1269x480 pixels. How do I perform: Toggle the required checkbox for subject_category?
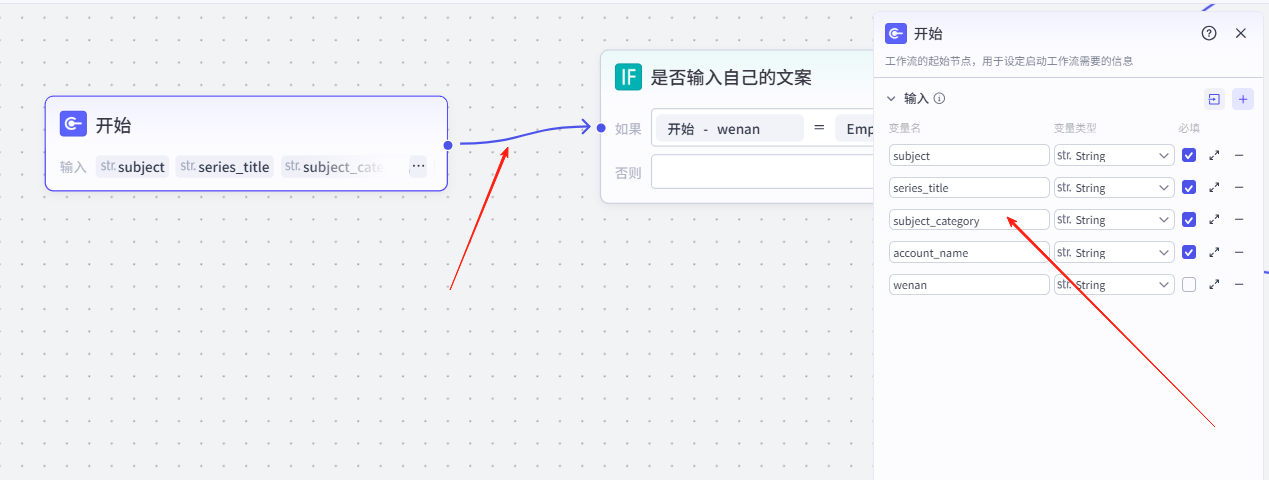click(1189, 220)
